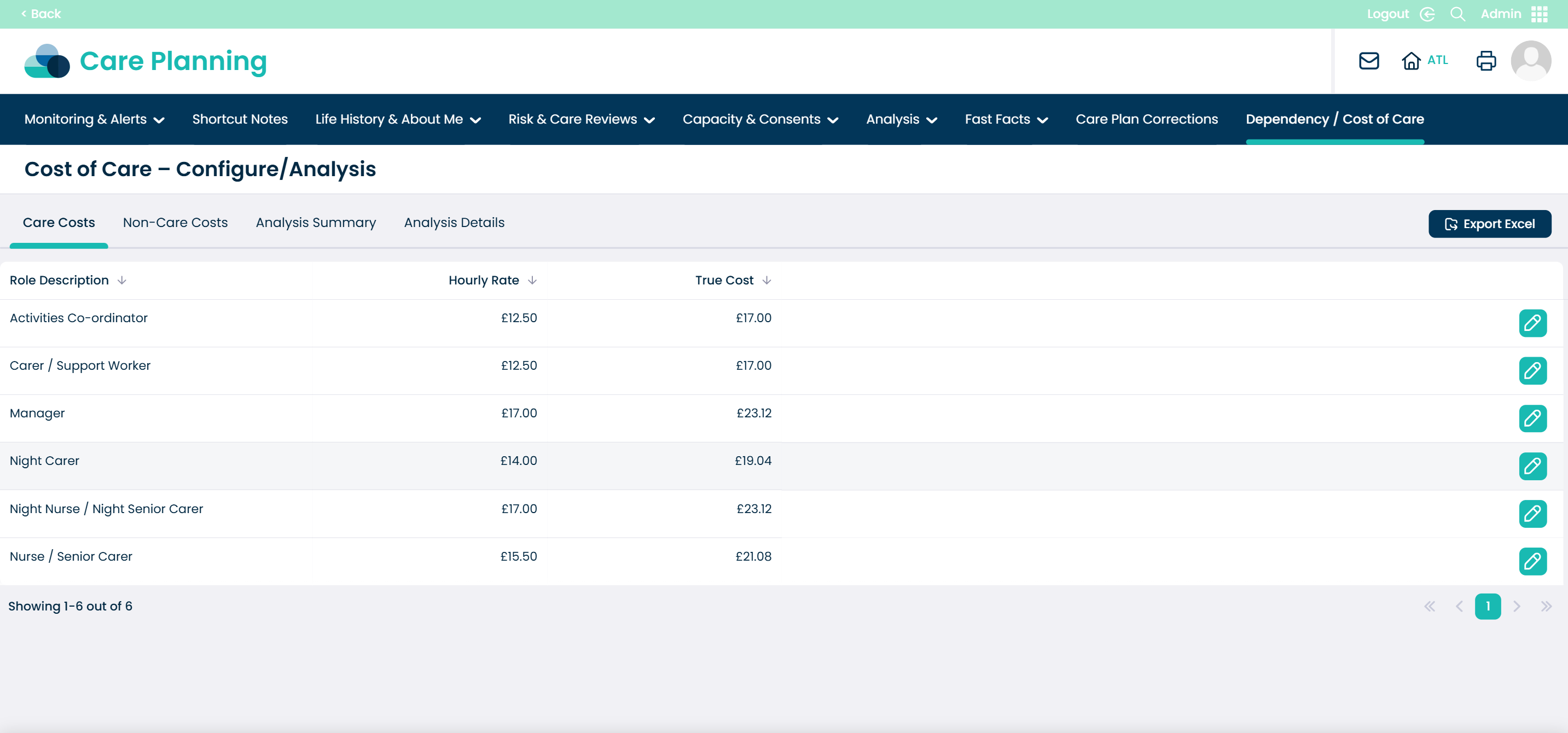Expand Monitoring & Alerts menu
This screenshot has height=733, width=1568.
pyautogui.click(x=94, y=119)
